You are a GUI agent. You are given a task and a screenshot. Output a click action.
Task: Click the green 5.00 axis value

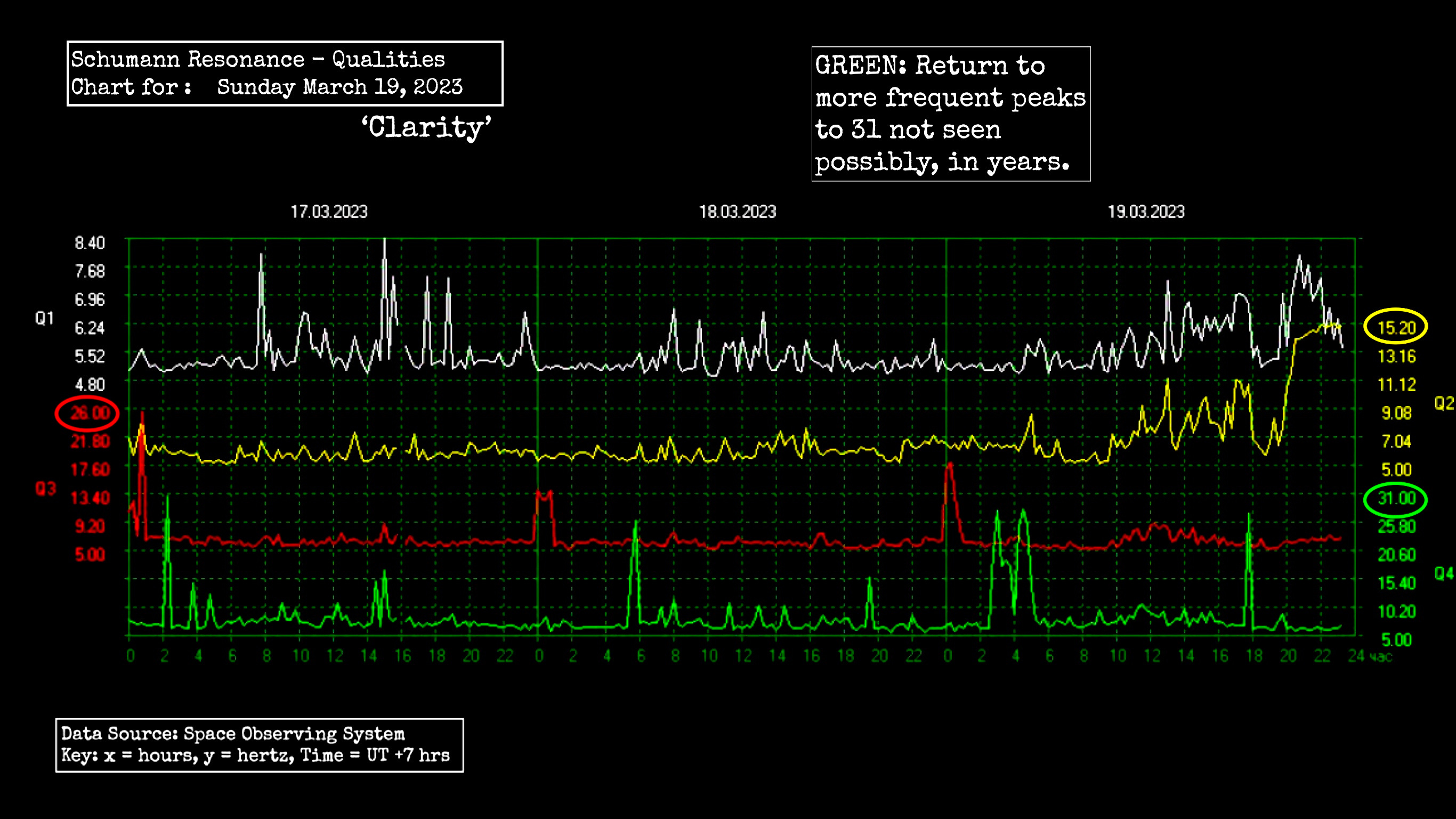pos(1397,640)
